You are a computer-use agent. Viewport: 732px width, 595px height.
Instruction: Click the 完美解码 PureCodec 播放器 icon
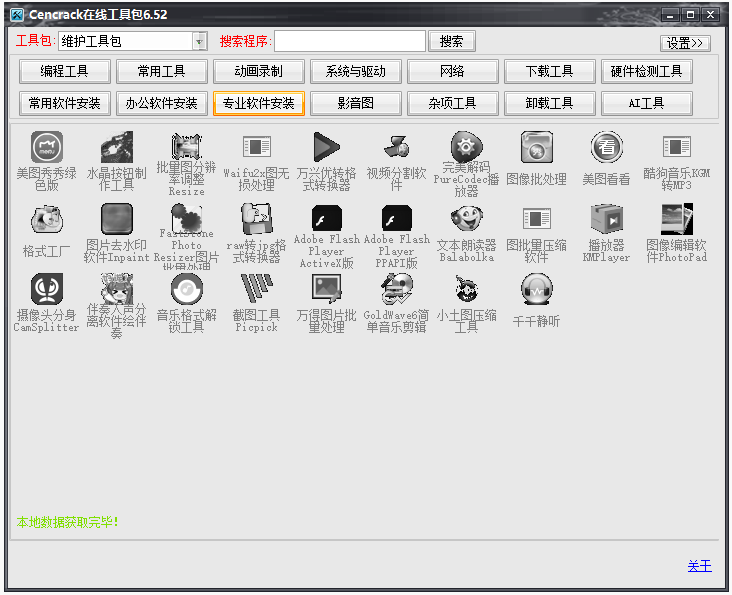click(x=466, y=148)
